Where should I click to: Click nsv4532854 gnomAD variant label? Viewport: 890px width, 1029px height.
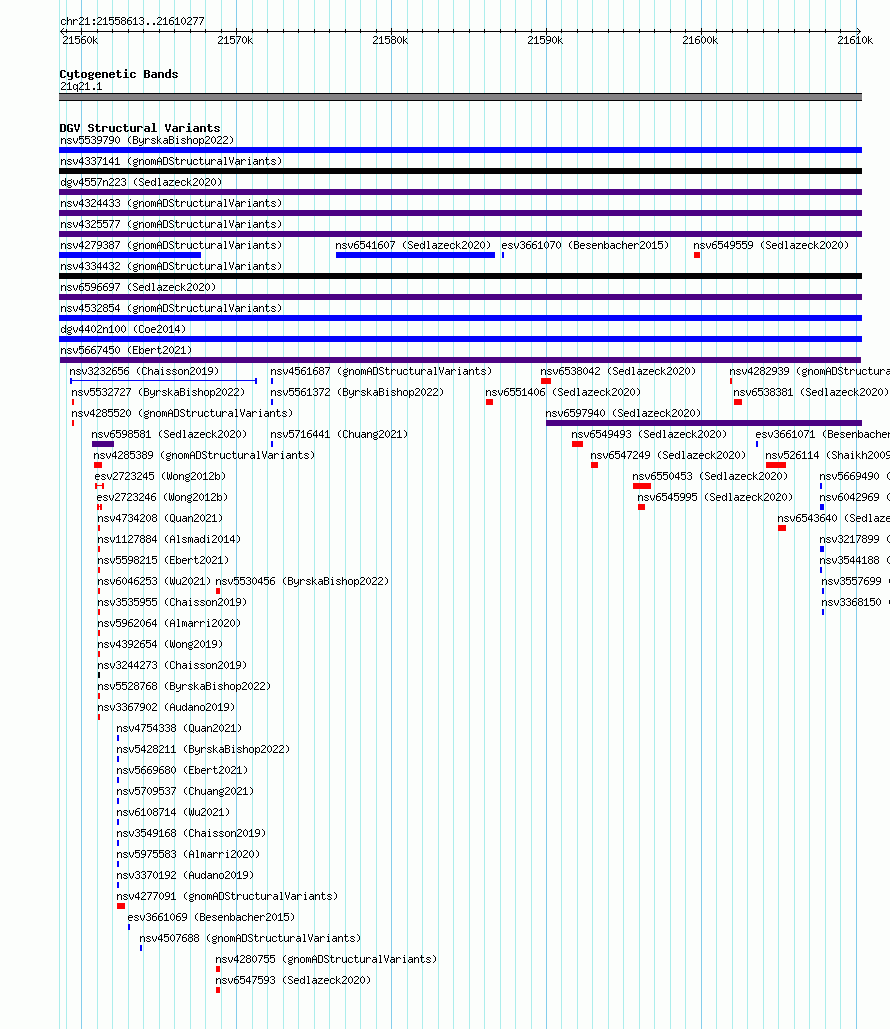171,308
